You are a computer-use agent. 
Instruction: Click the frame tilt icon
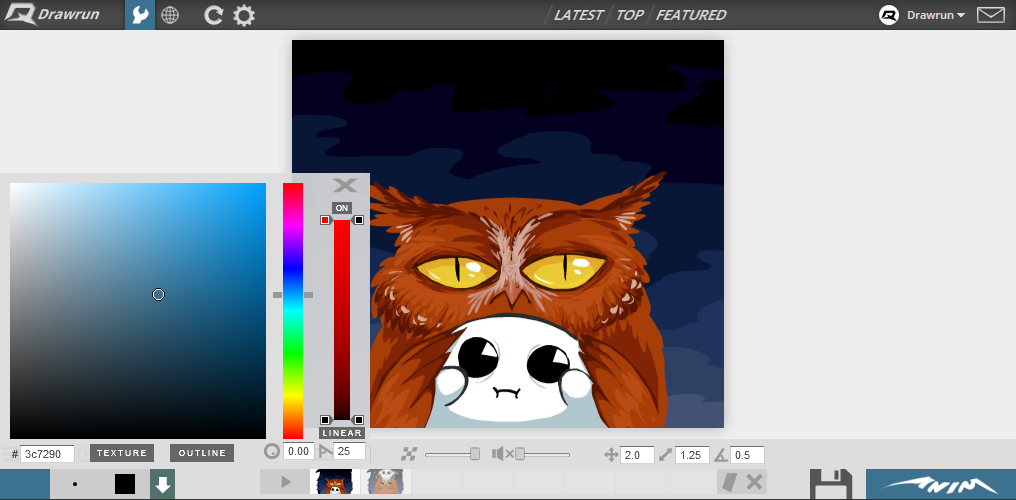[x=730, y=482]
